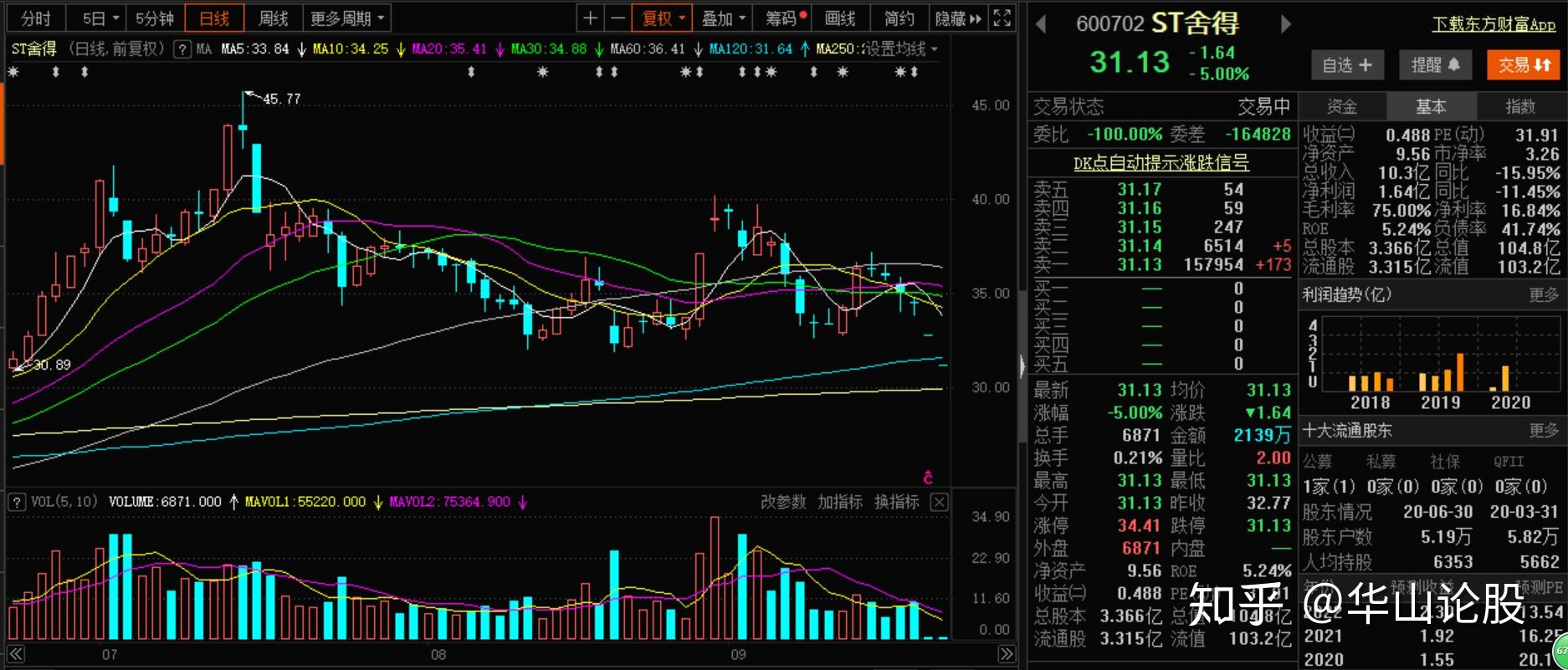Image resolution: width=1568 pixels, height=670 pixels.
Task: Jump to earlier dates with double-left arrow
Action: [x=16, y=654]
